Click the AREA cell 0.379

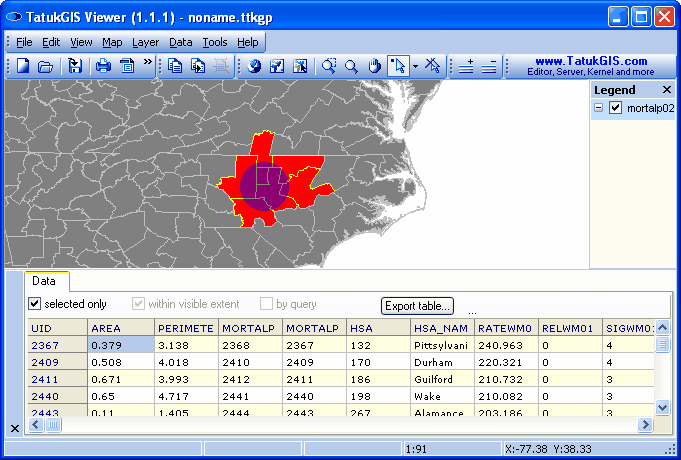click(x=121, y=345)
